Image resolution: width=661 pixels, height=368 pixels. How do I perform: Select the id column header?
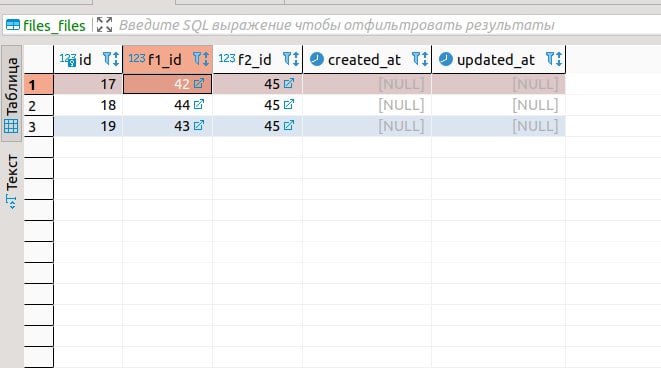pos(88,59)
